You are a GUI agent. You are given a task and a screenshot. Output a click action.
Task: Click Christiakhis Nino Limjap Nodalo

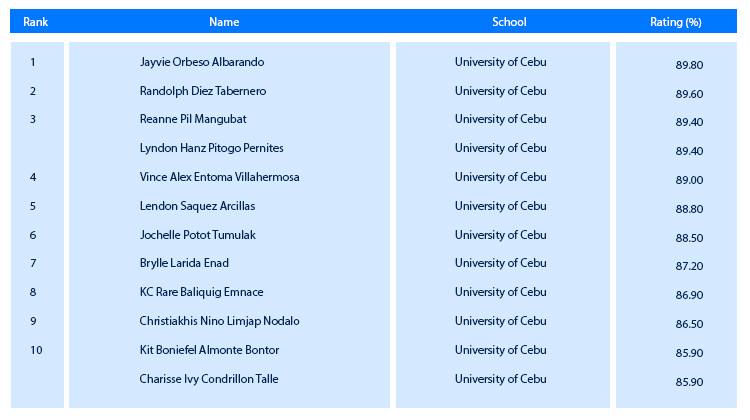click(x=220, y=321)
